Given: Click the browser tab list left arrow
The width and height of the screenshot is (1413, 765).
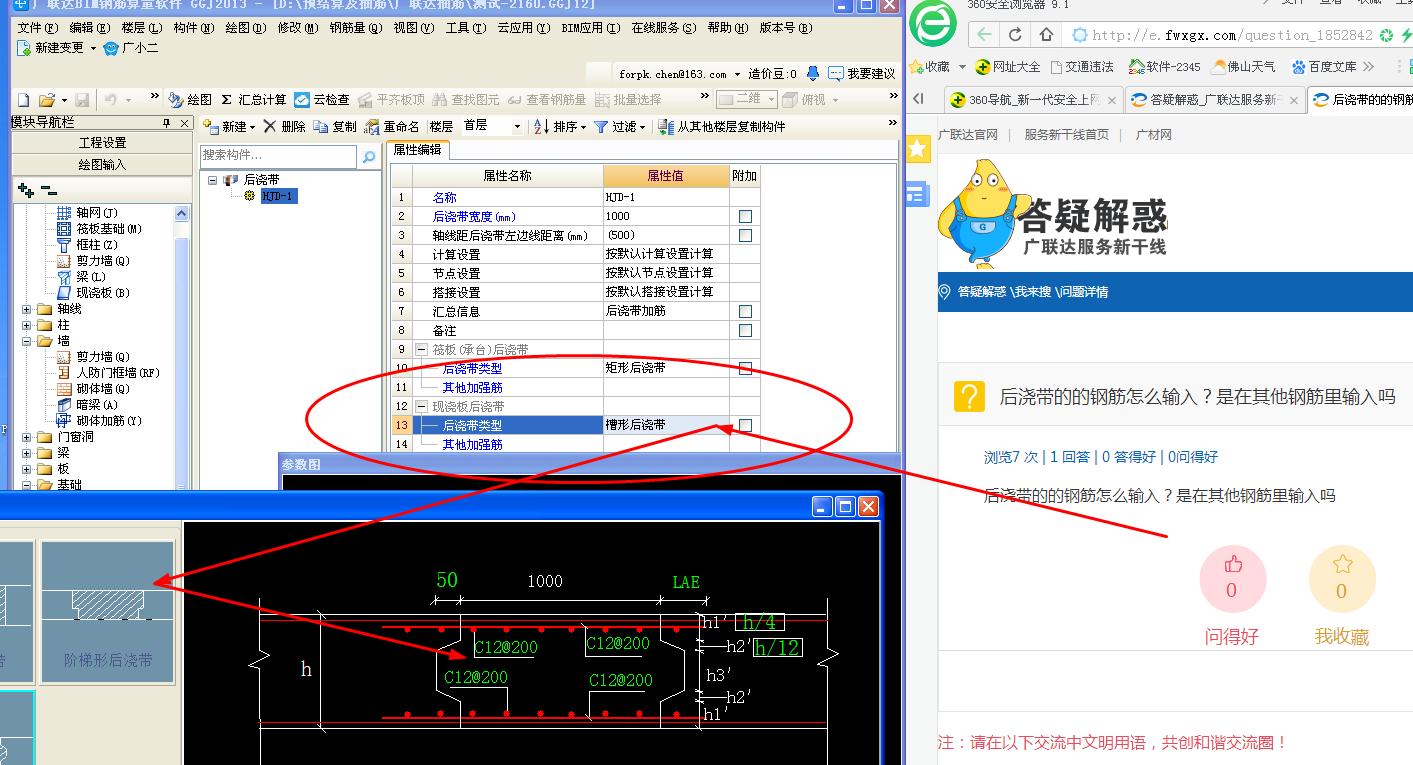Looking at the screenshot, I should coord(919,99).
